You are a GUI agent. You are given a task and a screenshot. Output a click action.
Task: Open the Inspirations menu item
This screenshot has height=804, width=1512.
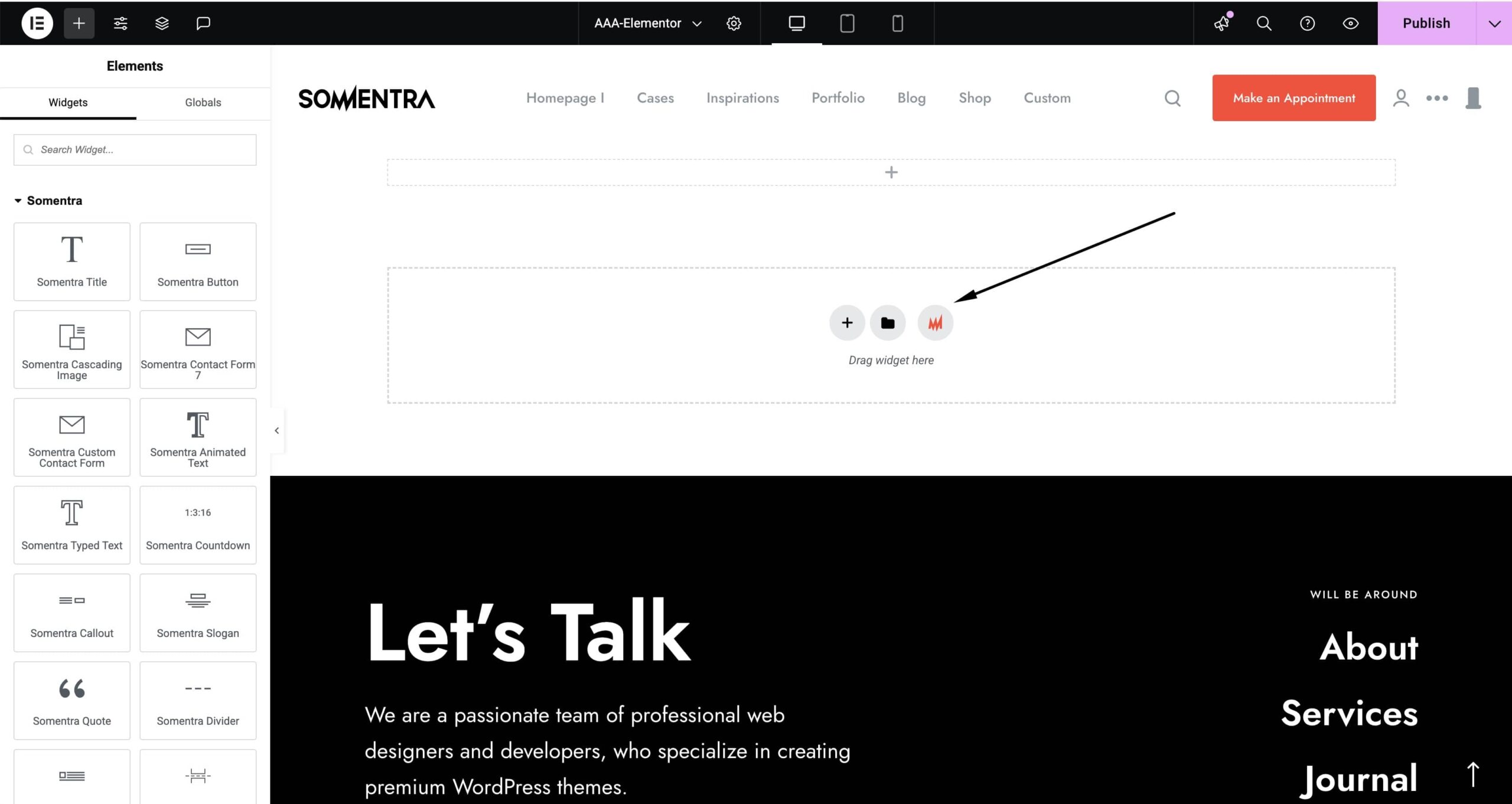pos(742,98)
